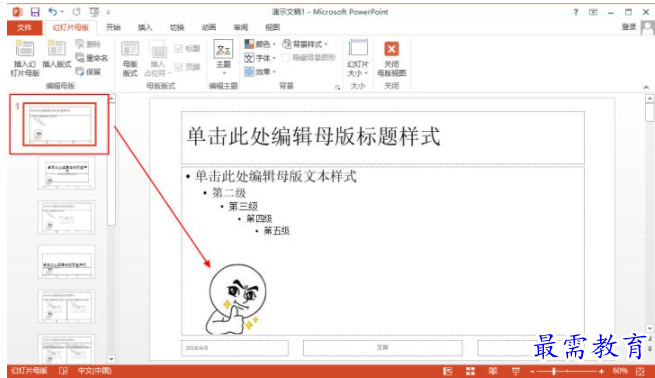Click 关闭母版视图 button
This screenshot has height=378, width=655.
391,58
